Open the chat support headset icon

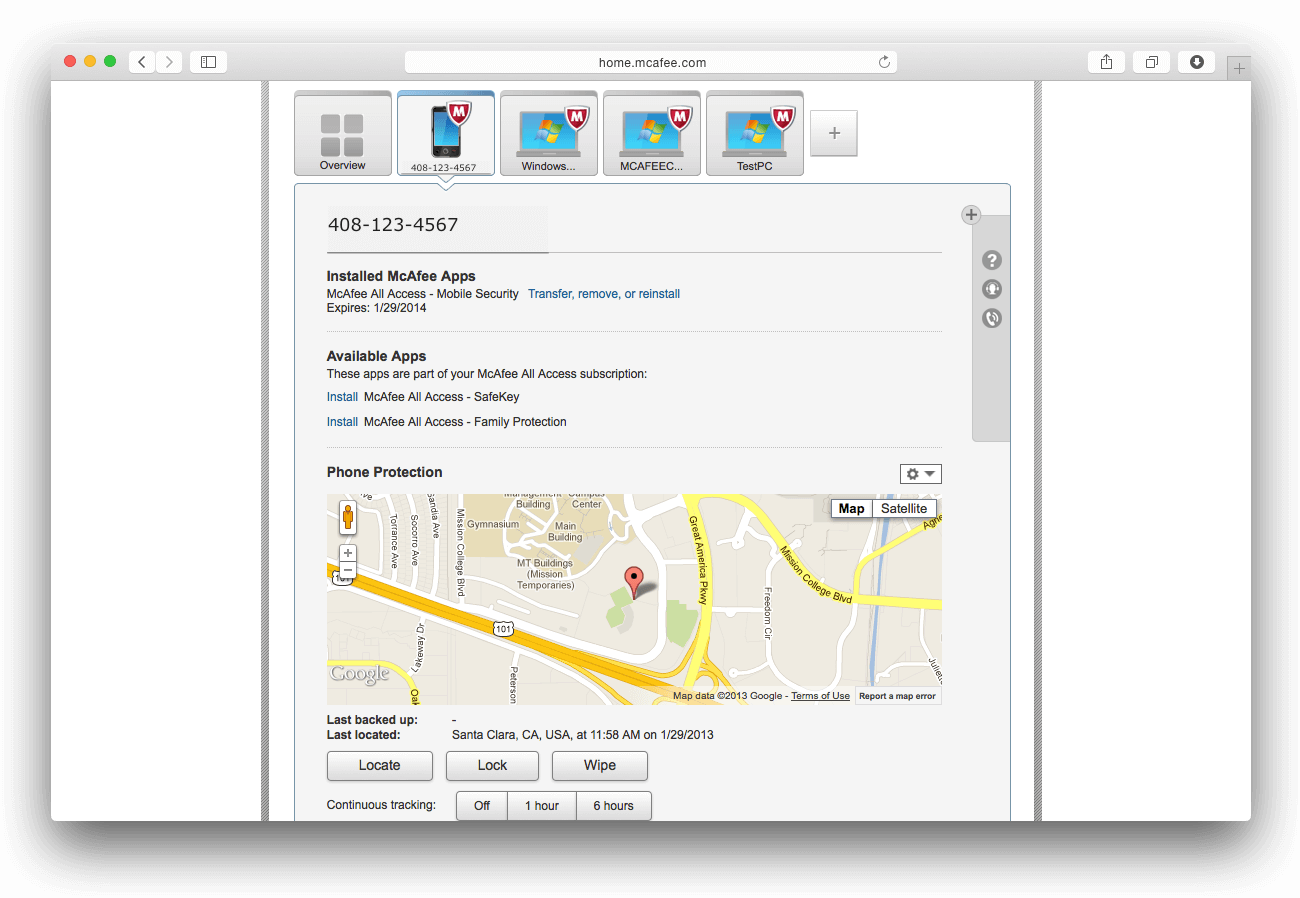pos(992,289)
